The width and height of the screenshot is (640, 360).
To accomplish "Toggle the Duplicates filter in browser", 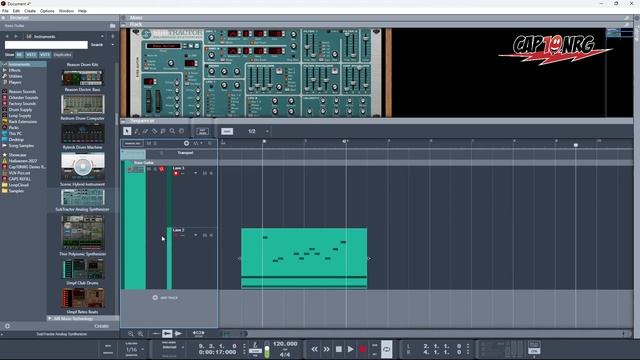I will [x=62, y=55].
